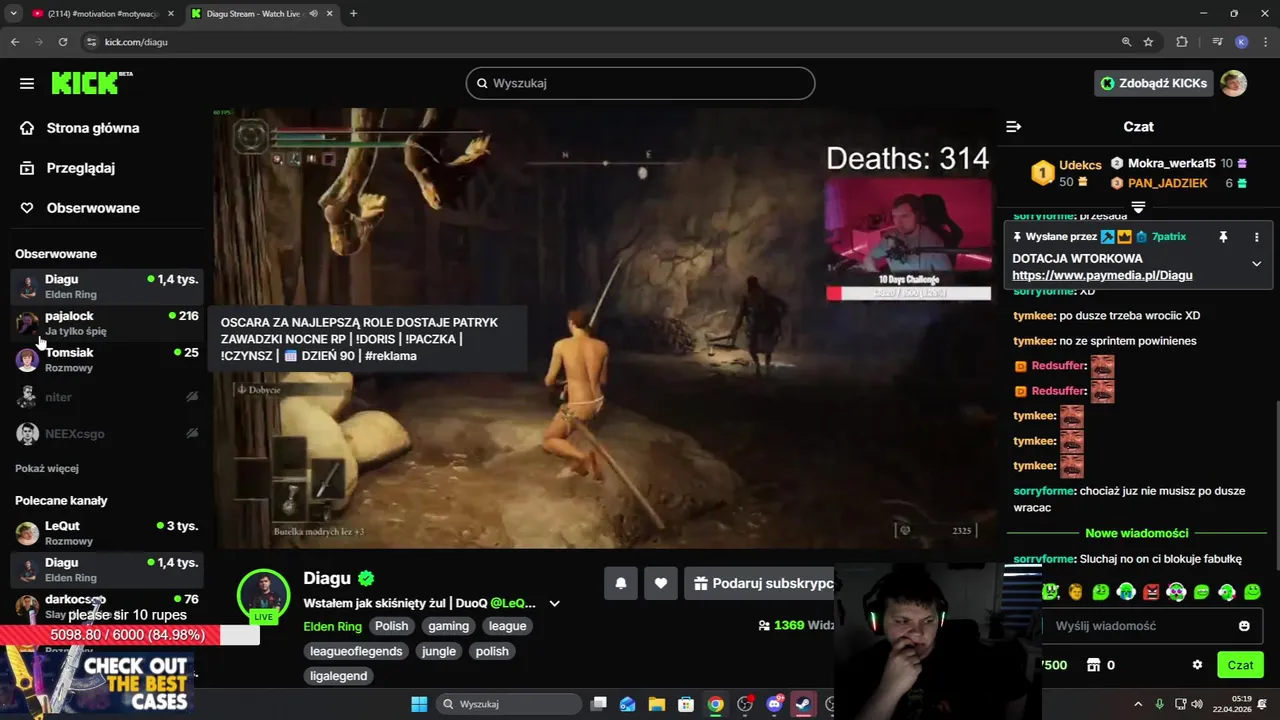Click the emoji picker in message box
The width and height of the screenshot is (1280, 720).
point(1244,626)
